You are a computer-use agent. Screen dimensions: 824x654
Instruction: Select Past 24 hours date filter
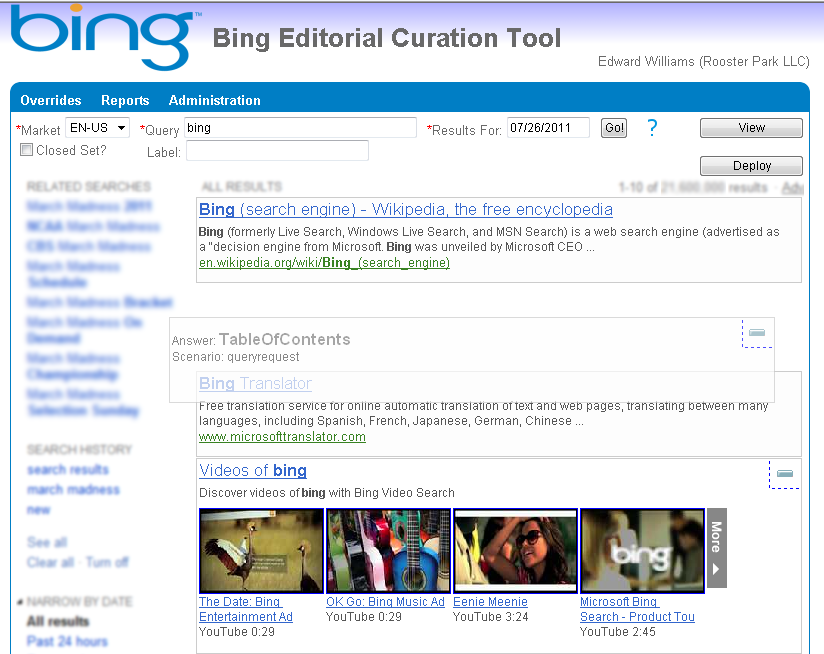(x=67, y=641)
